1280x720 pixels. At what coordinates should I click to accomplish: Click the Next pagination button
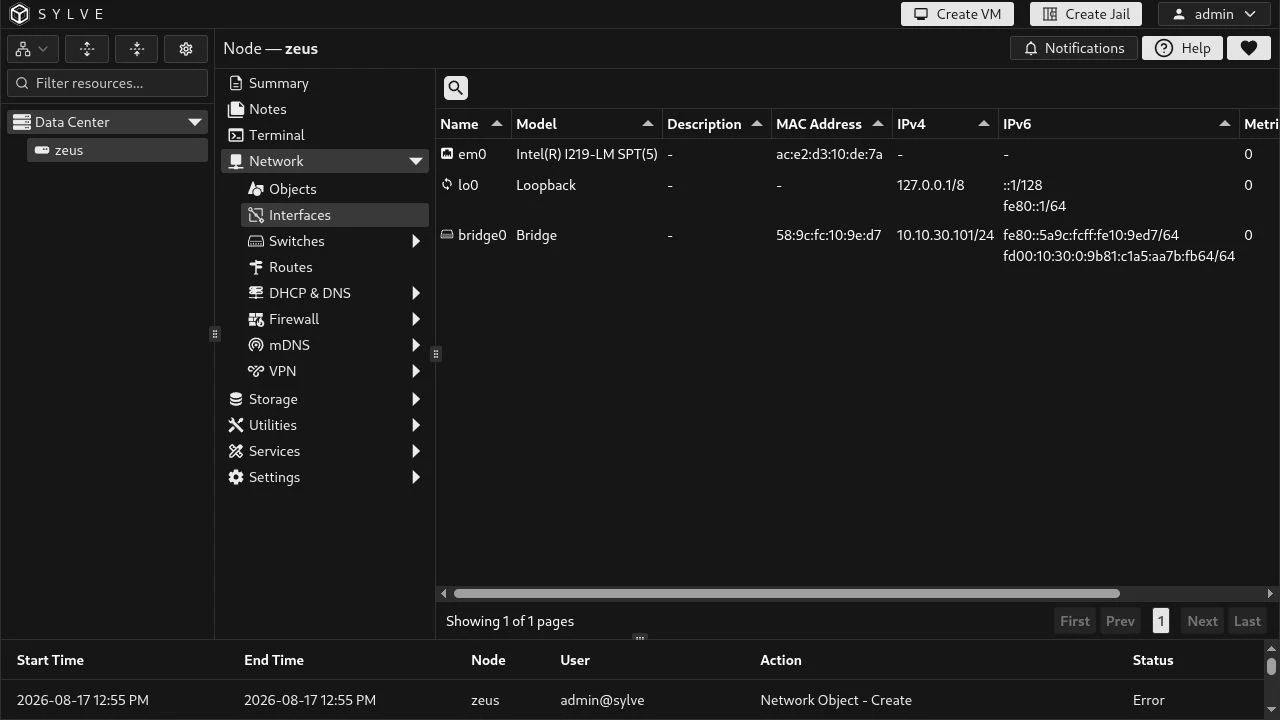[x=1202, y=621]
